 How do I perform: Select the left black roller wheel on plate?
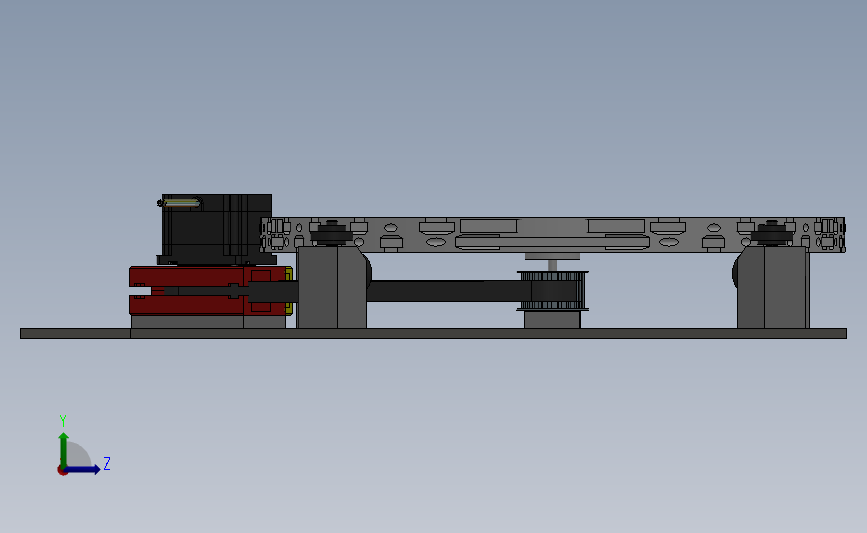[332, 233]
